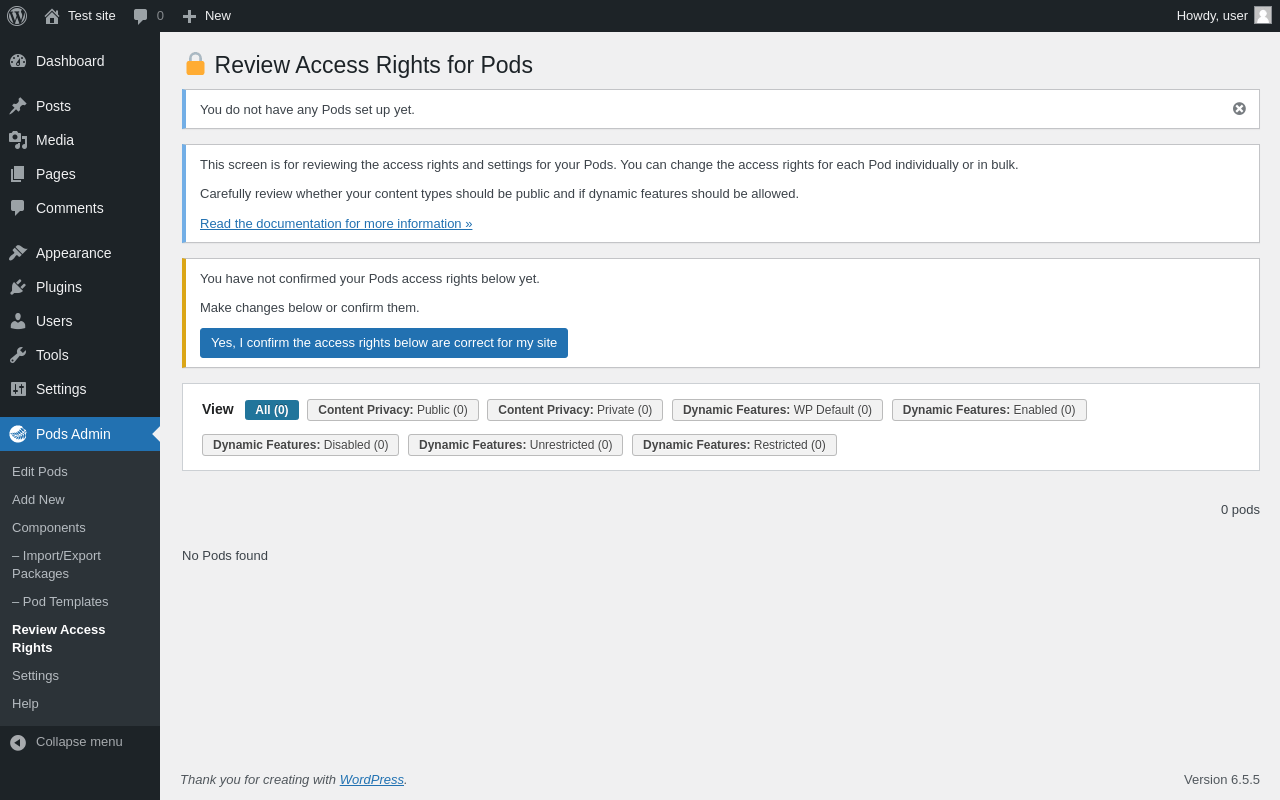Dismiss the 'no Pods set up' notice
Screen dimensions: 1280x800
point(1239,109)
